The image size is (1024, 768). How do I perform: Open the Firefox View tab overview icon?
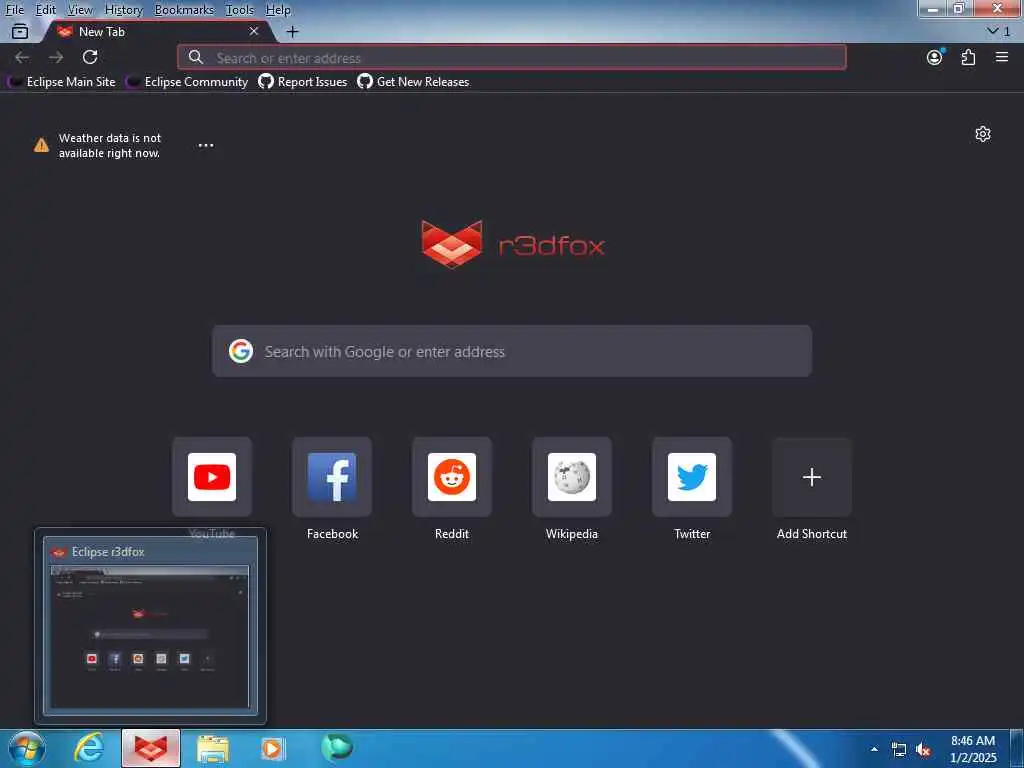20,31
